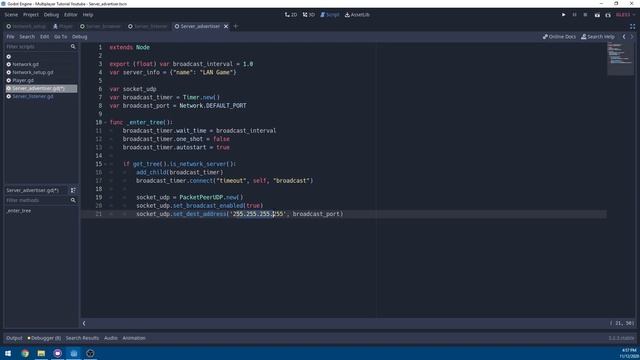Viewport: 640px width, 360px height.
Task: Open the AssetLib workspace
Action: coord(357,15)
